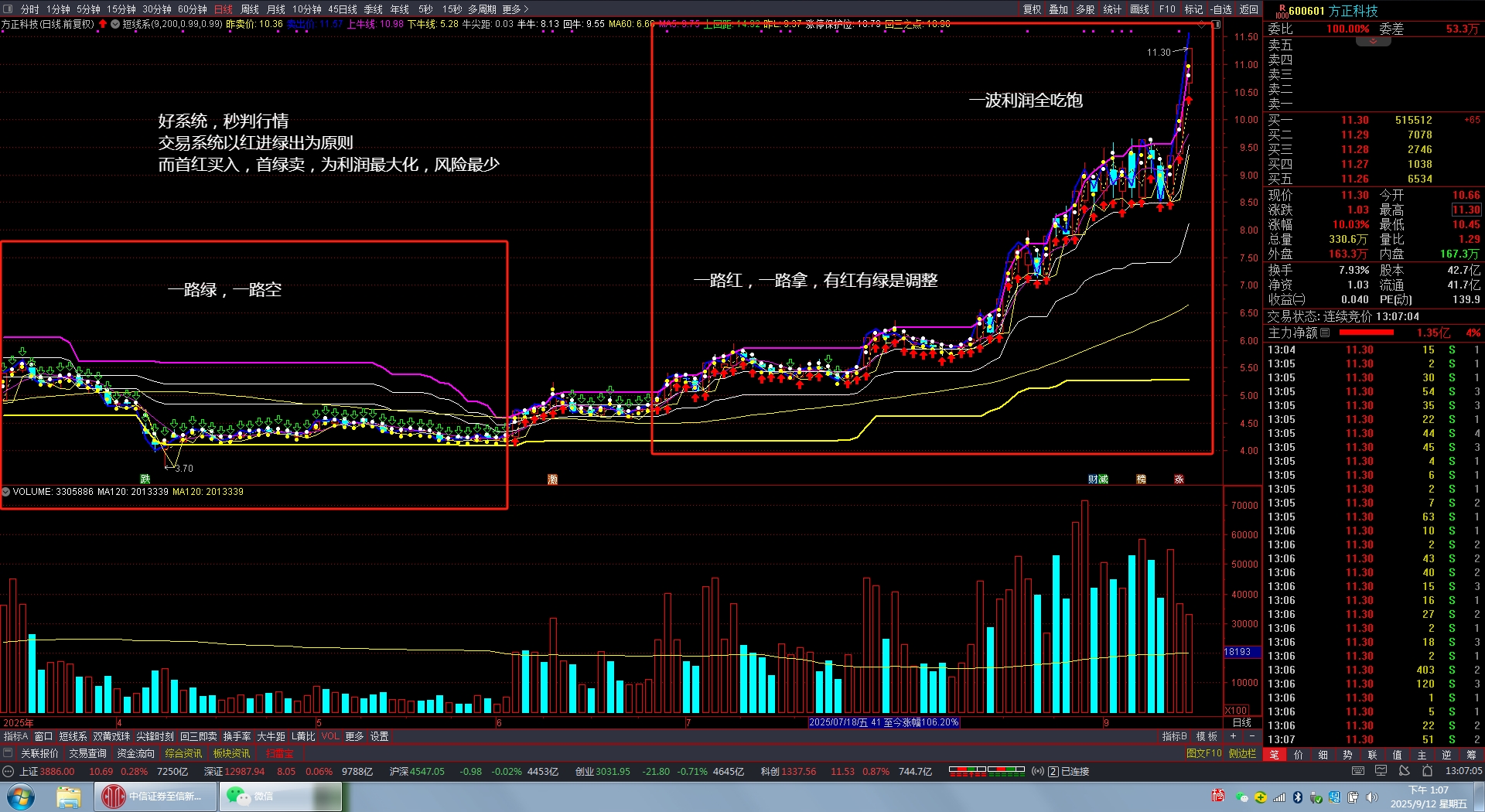Click the 图文F10 button
The image size is (1485, 812).
coord(1203,753)
